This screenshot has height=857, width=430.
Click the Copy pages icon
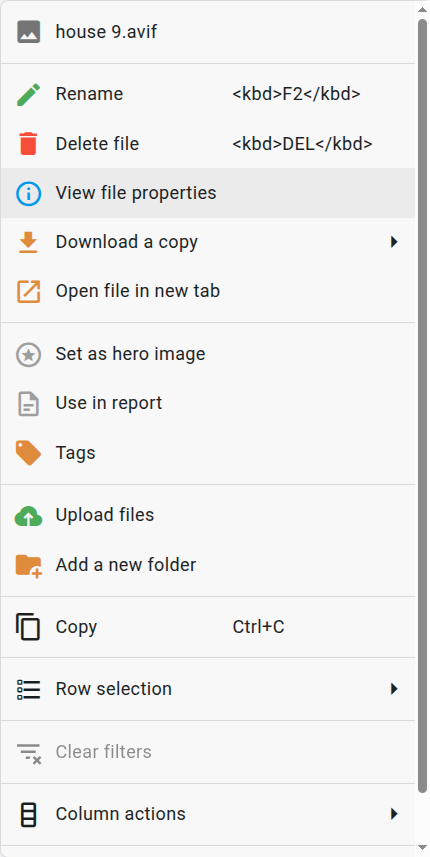tap(28, 627)
